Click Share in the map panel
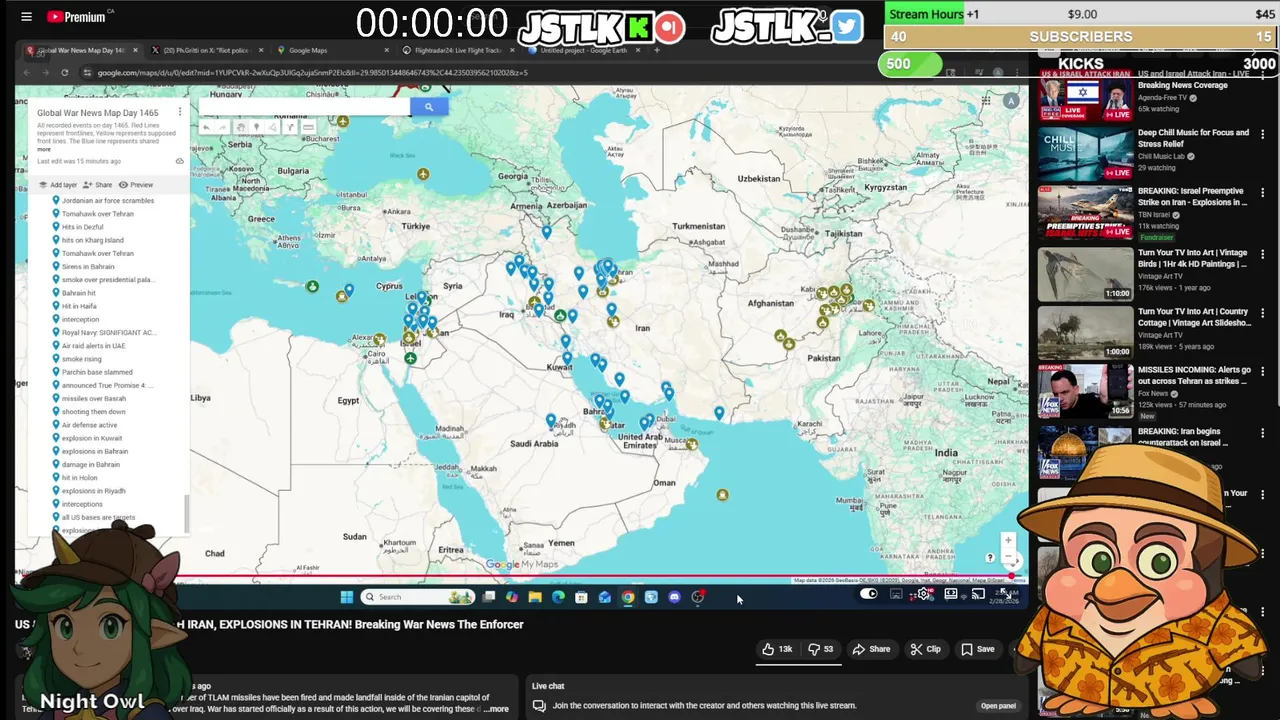The height and width of the screenshot is (720, 1280). pyautogui.click(x=97, y=185)
